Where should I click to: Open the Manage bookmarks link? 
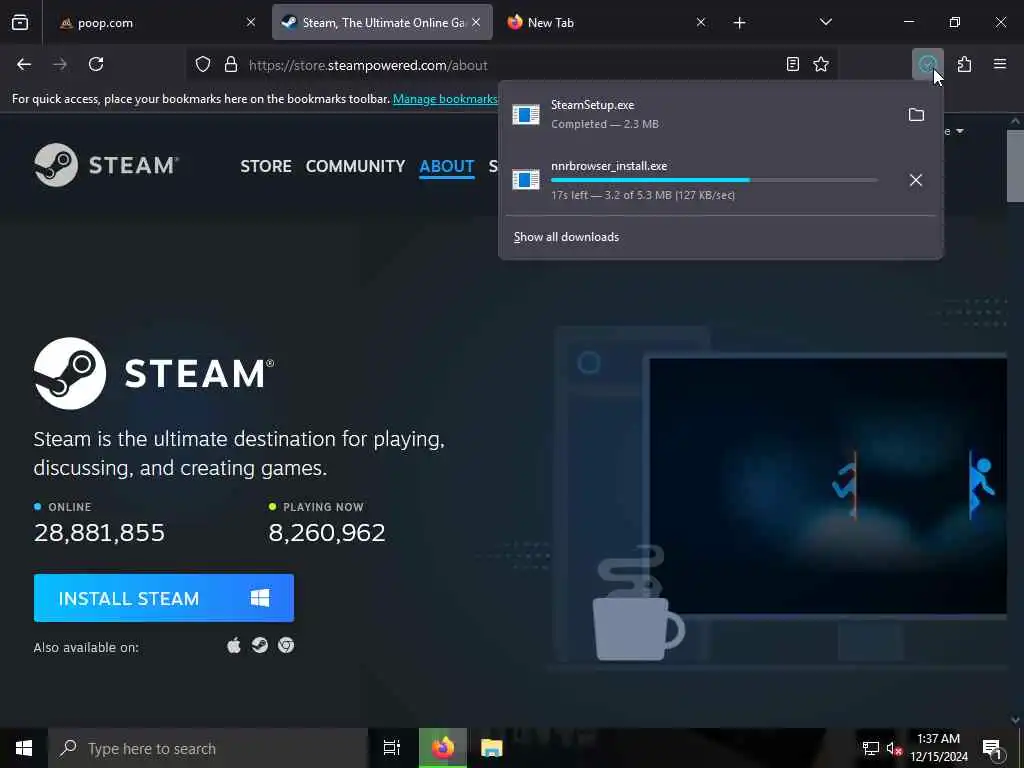tap(445, 99)
